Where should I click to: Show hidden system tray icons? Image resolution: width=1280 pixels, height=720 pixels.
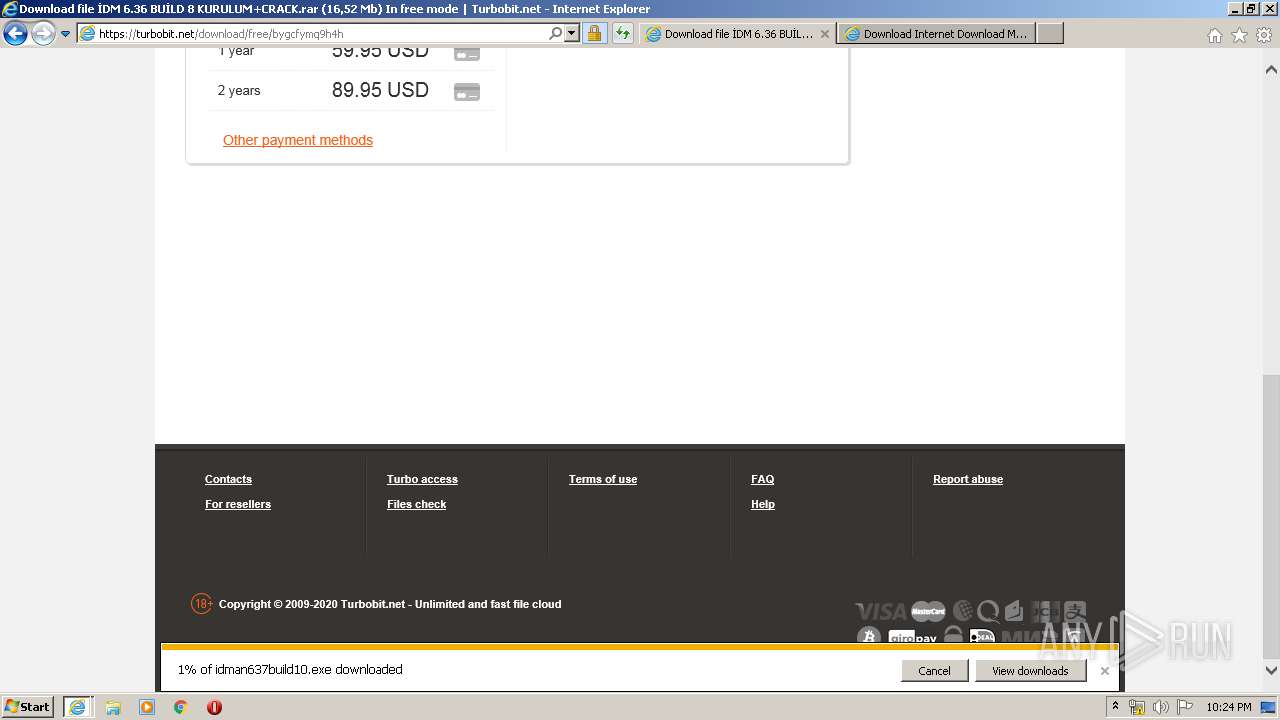(x=1115, y=707)
